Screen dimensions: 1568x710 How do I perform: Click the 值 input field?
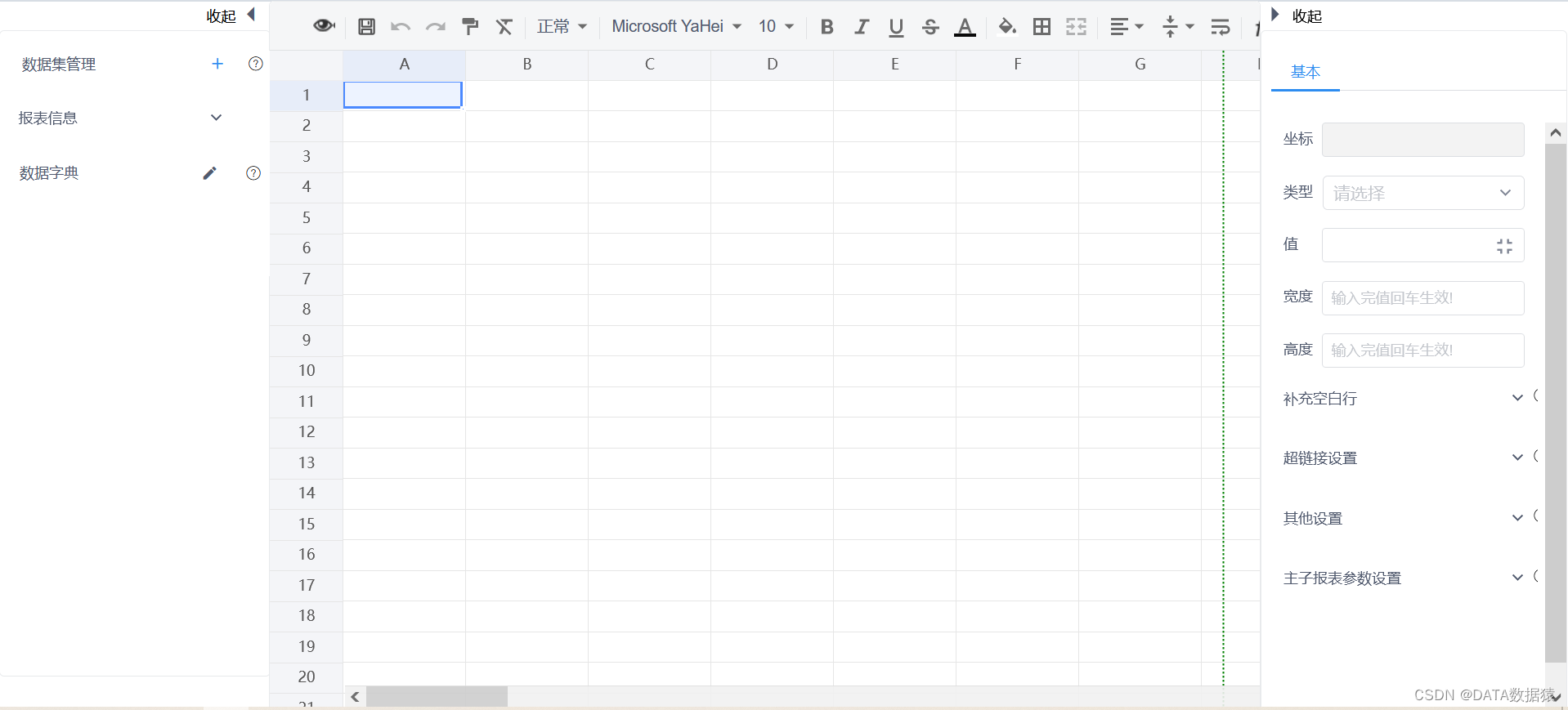tap(1422, 245)
